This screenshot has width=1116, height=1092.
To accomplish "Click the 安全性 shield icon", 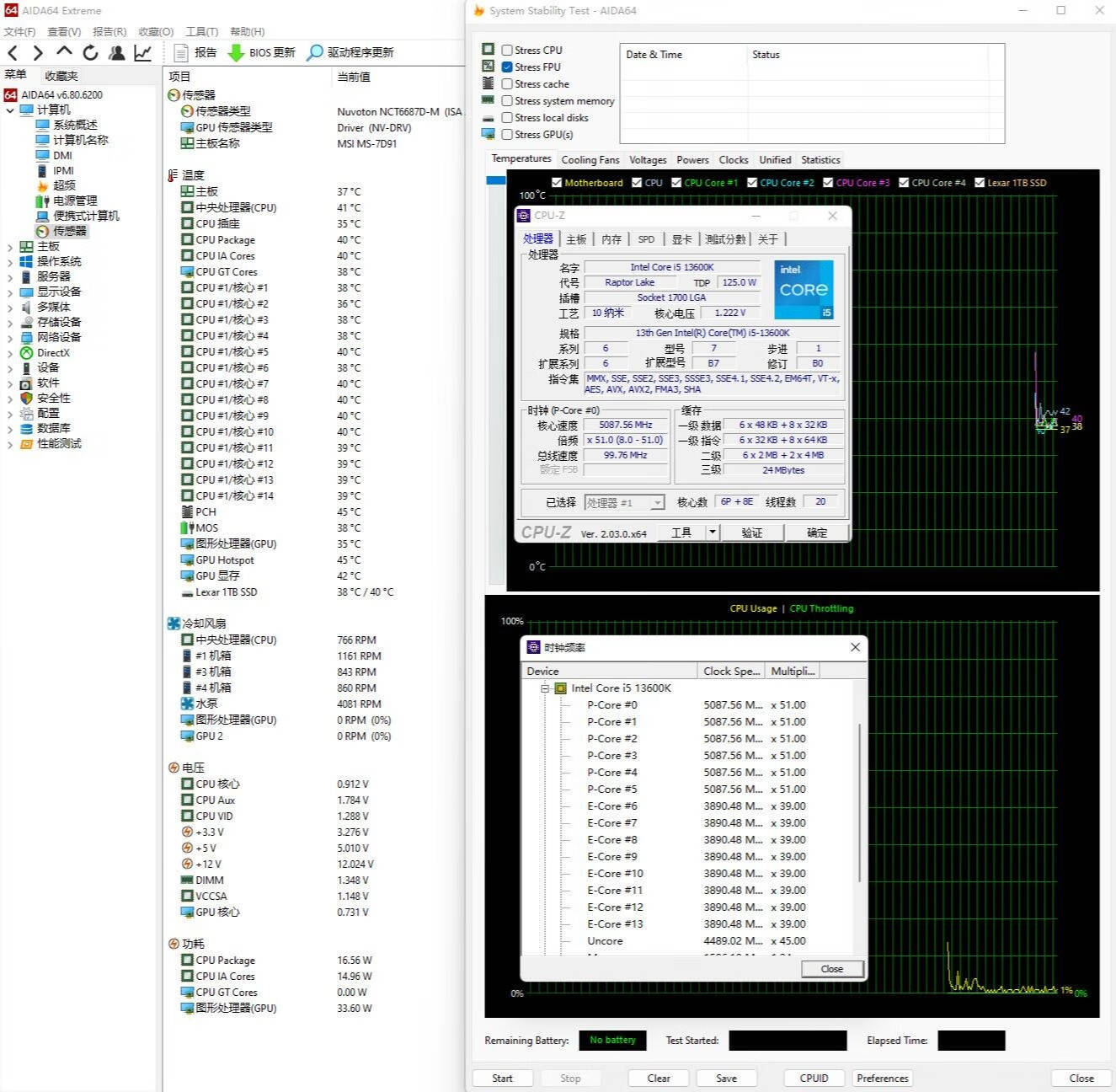I will pyautogui.click(x=26, y=398).
